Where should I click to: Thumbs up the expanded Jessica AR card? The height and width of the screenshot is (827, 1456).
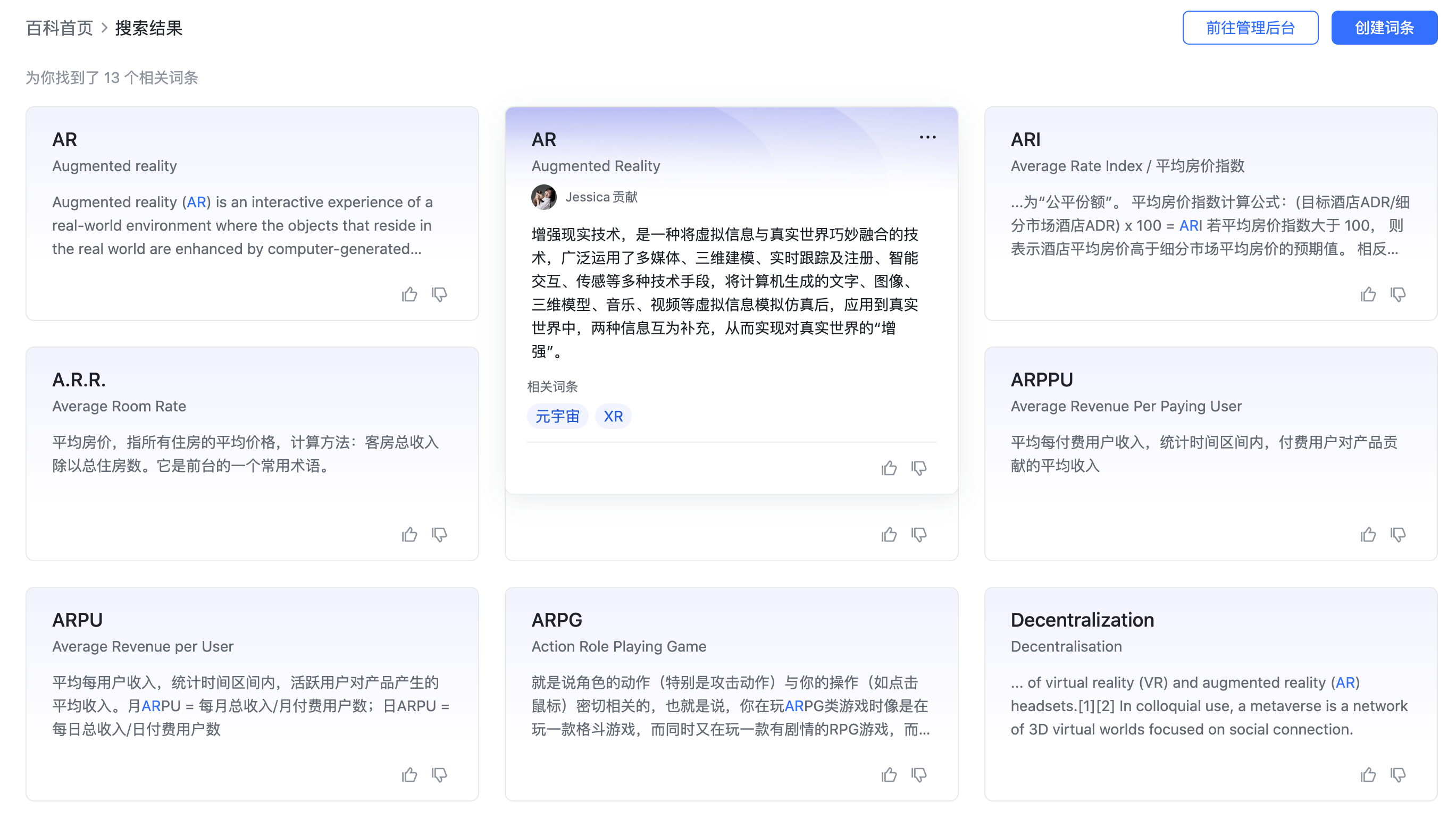889,468
